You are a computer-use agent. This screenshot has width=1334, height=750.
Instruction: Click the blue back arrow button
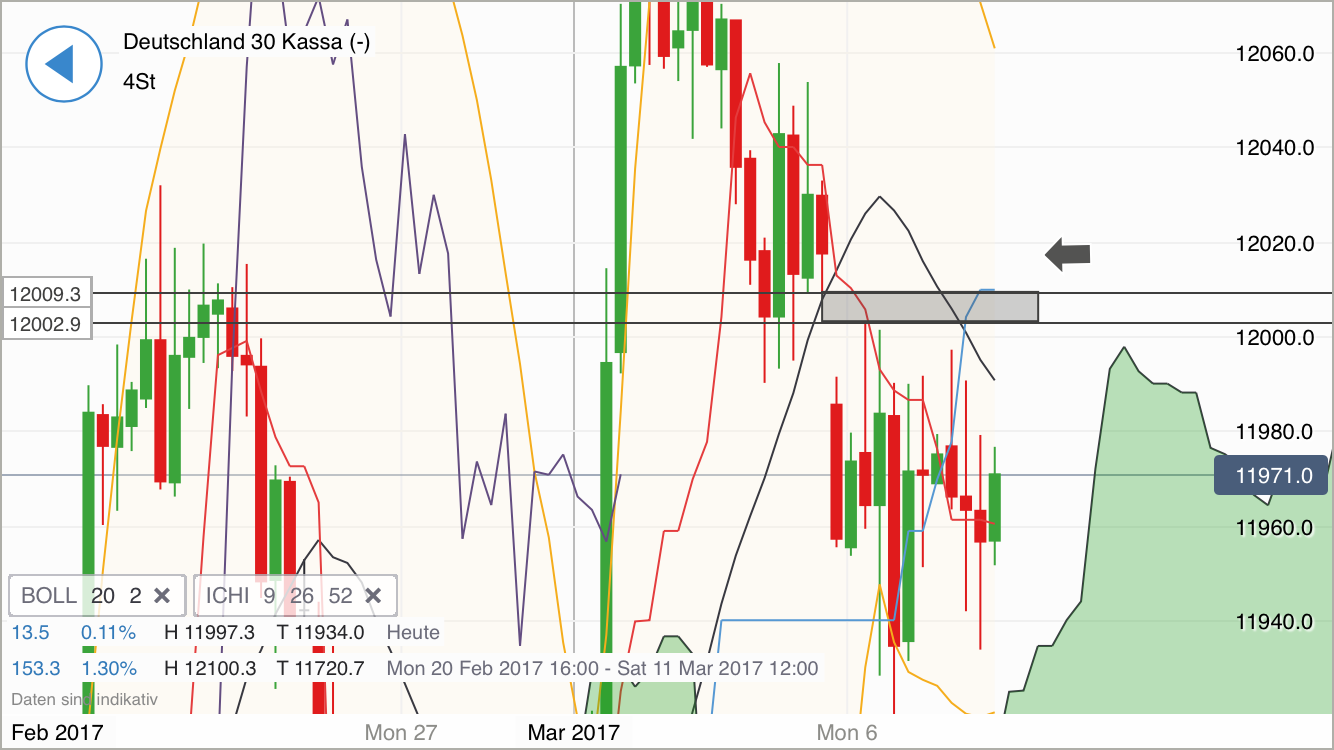coord(64,64)
